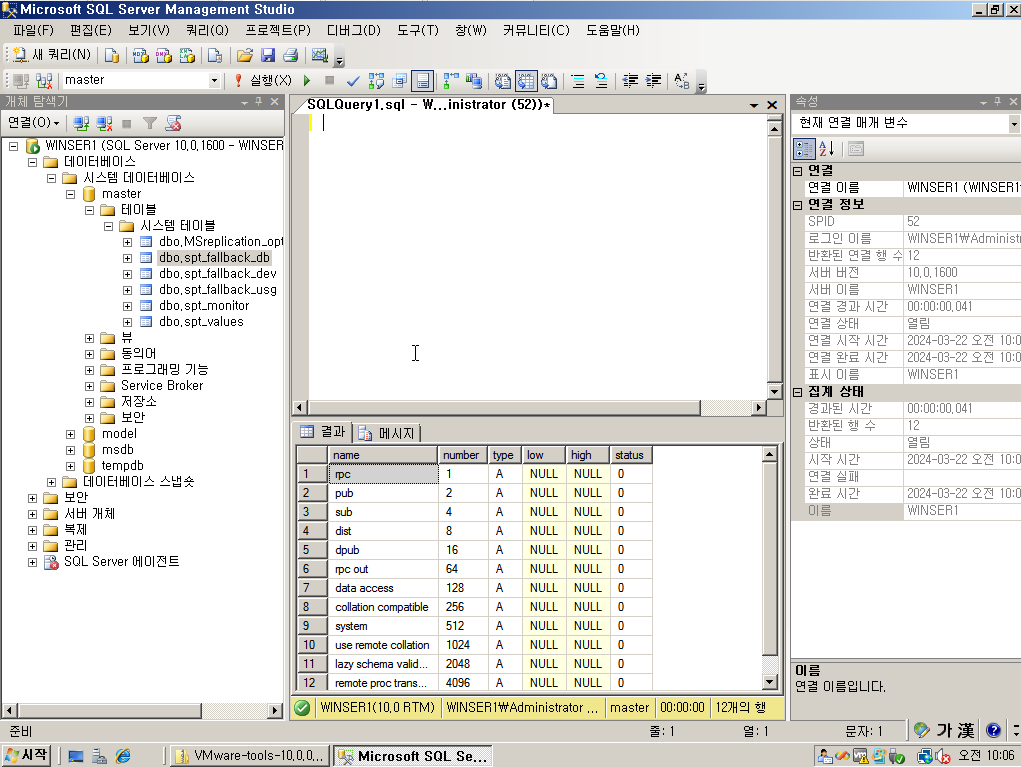Viewport: 1021px width, 767px height.
Task: Click the Analysis Services XMLA Query icon
Action: point(187,55)
